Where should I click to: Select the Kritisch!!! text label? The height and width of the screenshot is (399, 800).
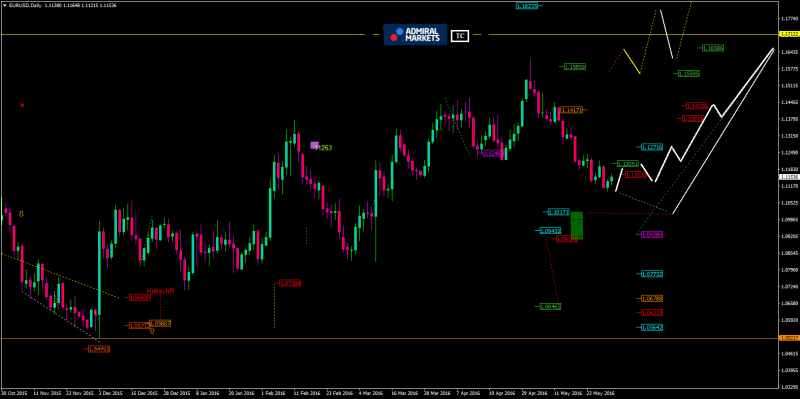161,291
